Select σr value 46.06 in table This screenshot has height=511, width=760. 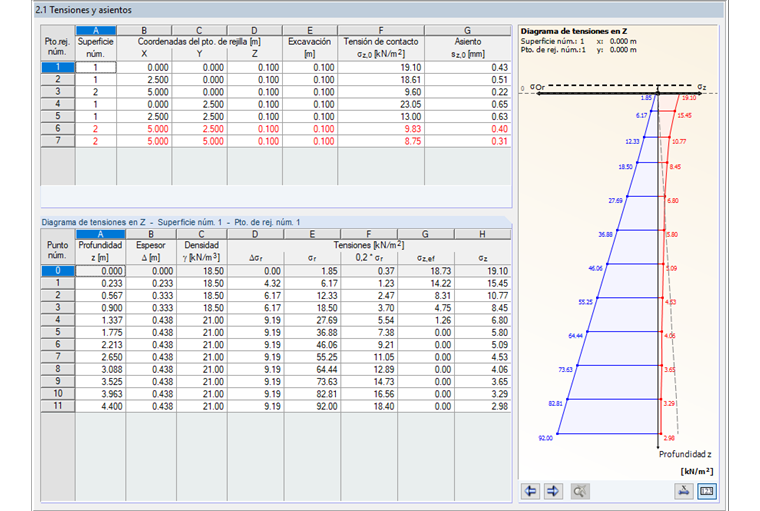[x=312, y=345]
